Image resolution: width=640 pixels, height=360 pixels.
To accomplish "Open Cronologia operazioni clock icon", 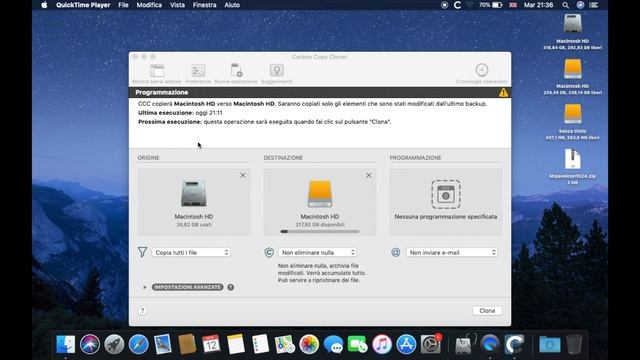I will (482, 70).
